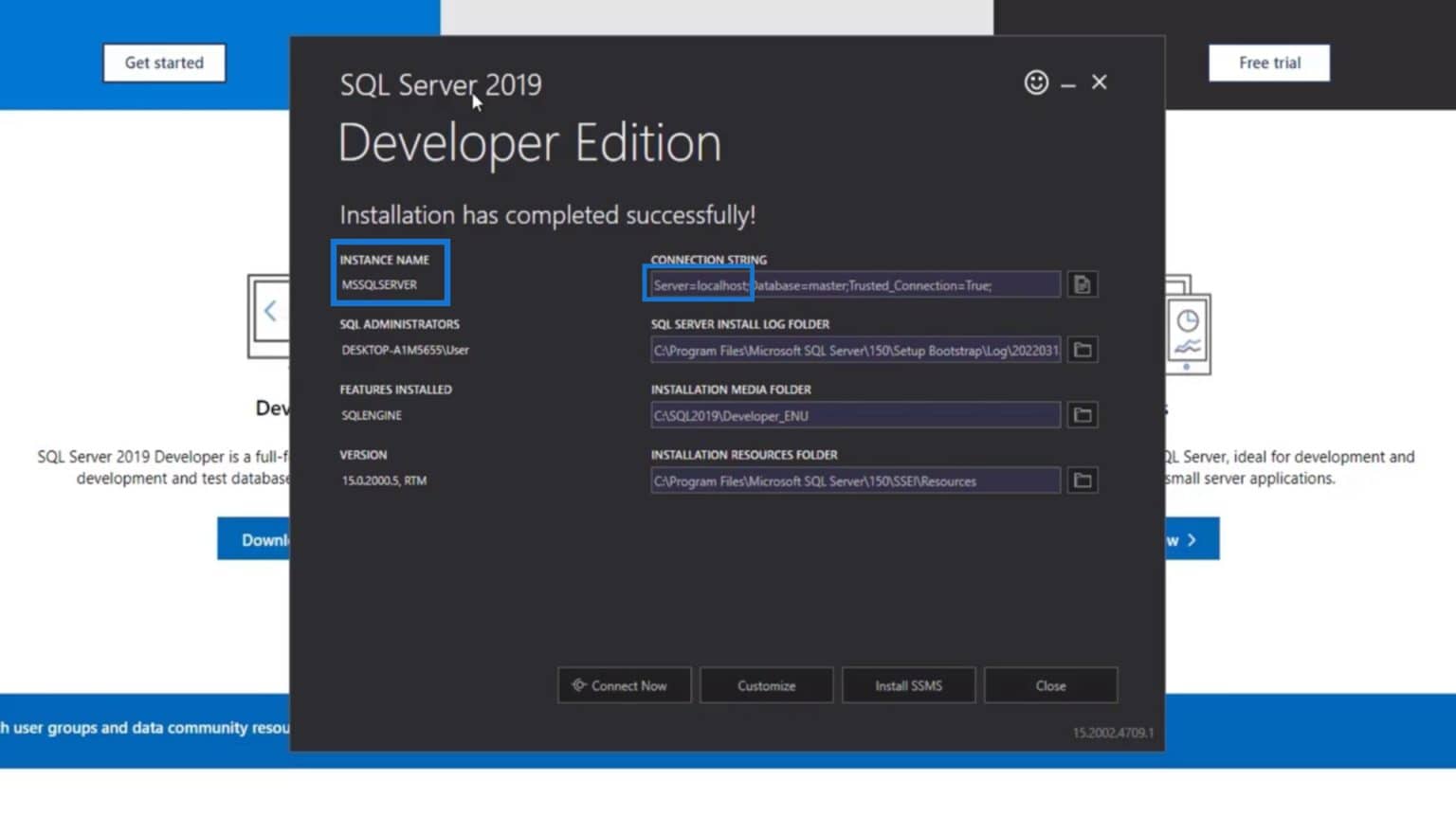
Task: Click the connection string field
Action: [855, 284]
